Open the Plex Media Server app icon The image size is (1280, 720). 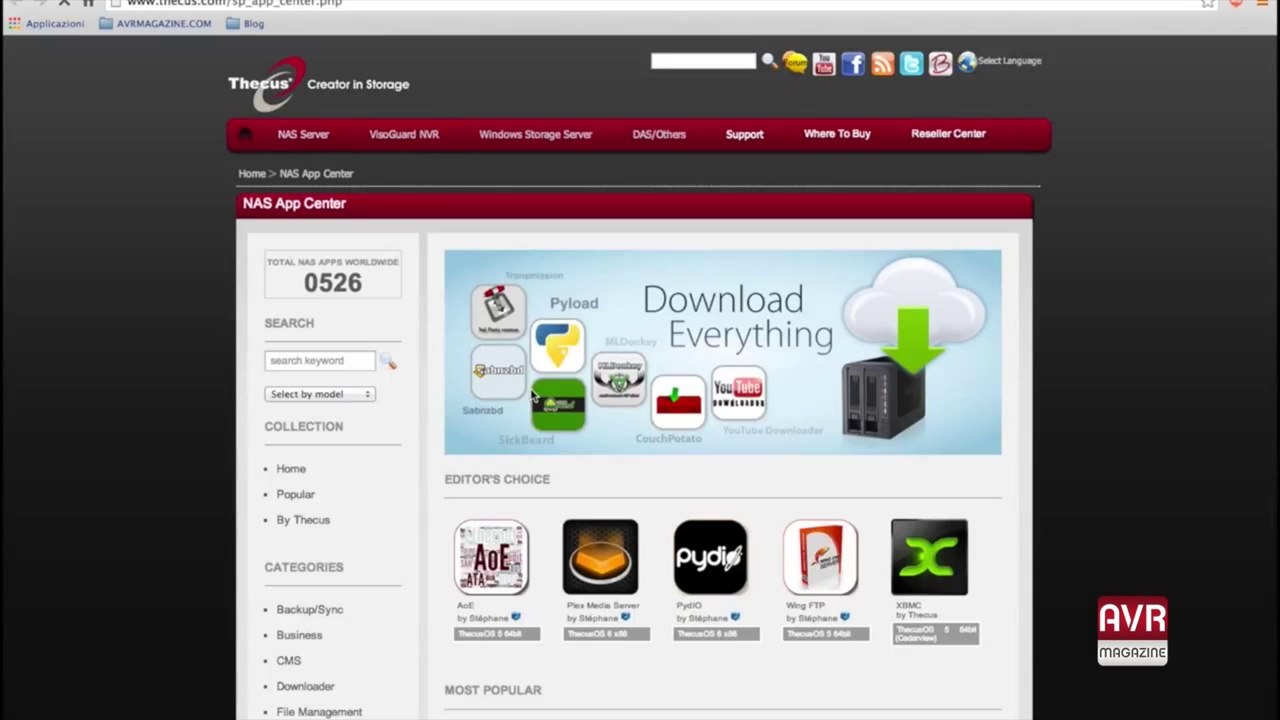coord(600,557)
